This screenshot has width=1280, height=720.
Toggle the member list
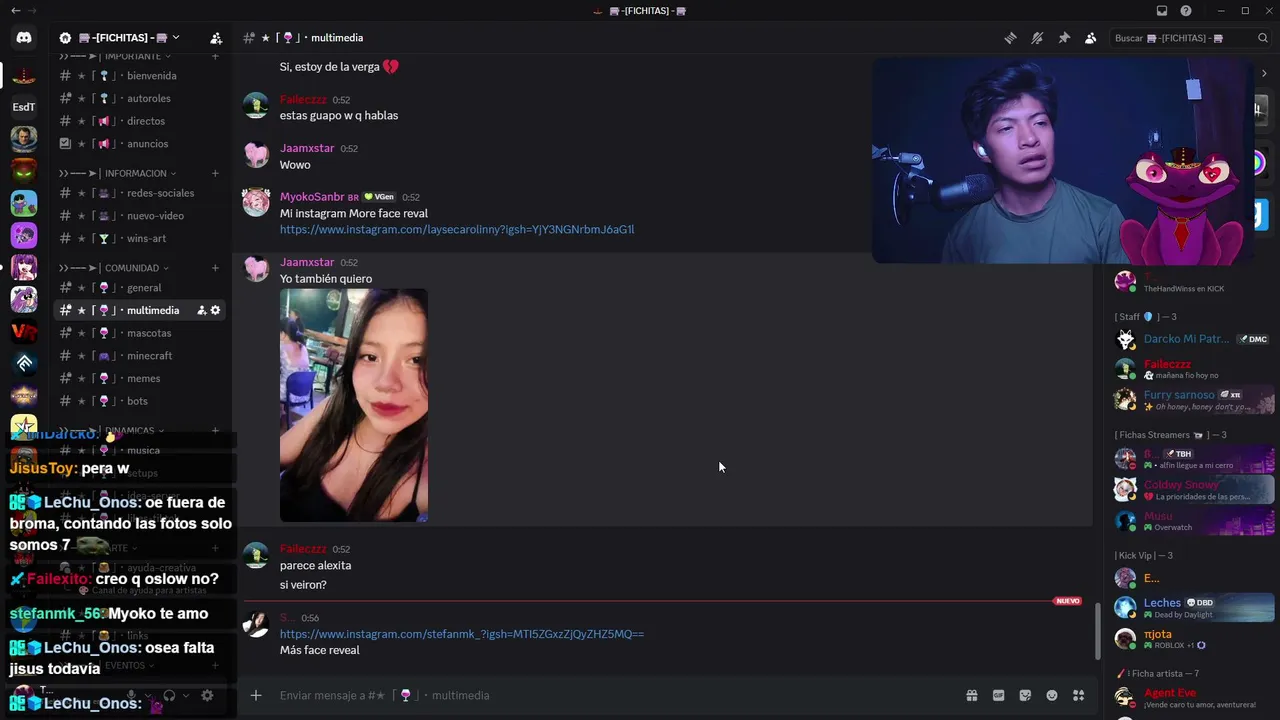pyautogui.click(x=1091, y=38)
